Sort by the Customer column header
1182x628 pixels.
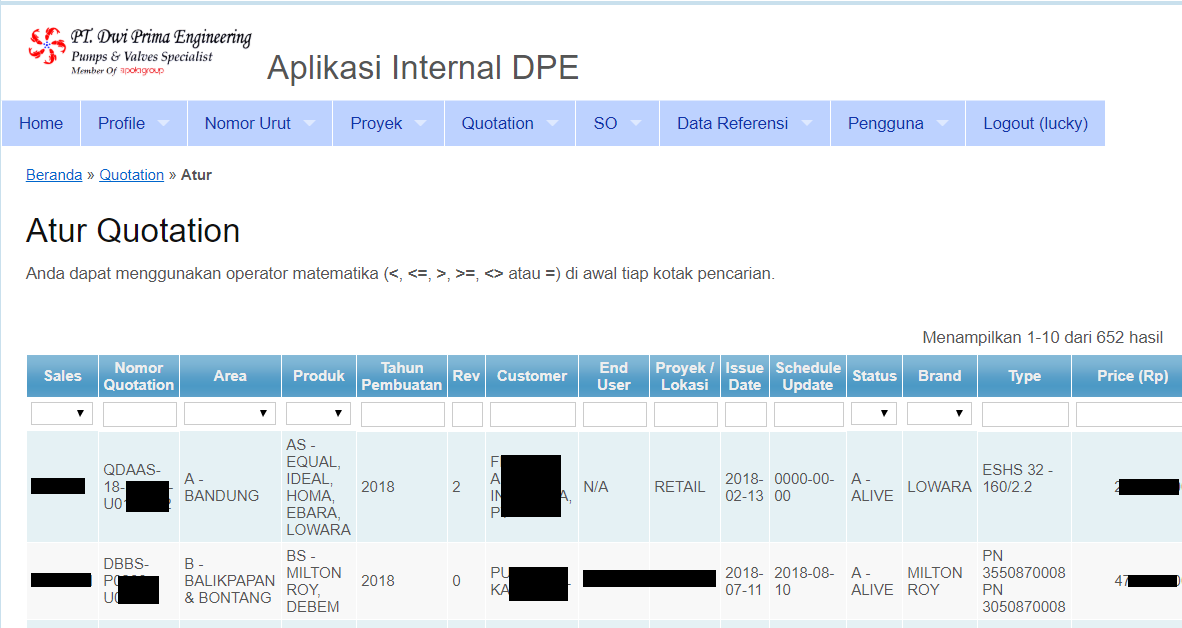pyautogui.click(x=531, y=375)
